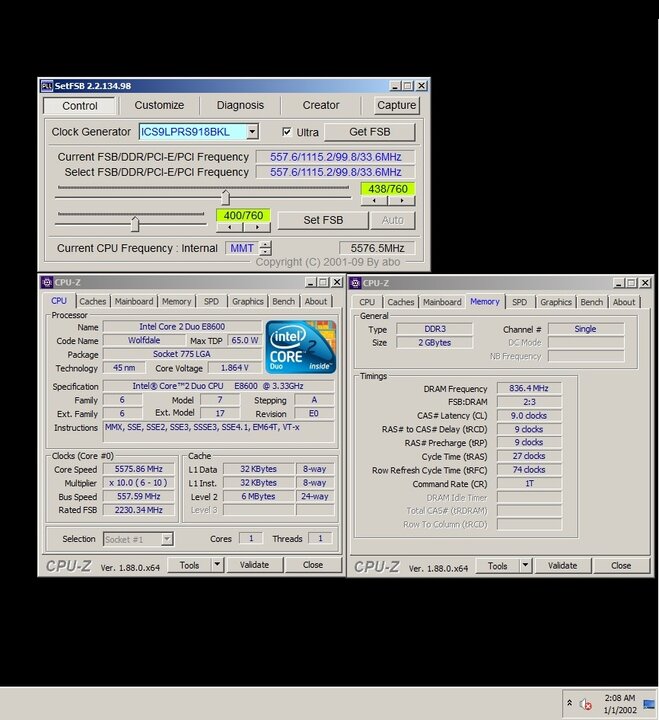Open SPD tab in right CPU-Z window

[519, 302]
